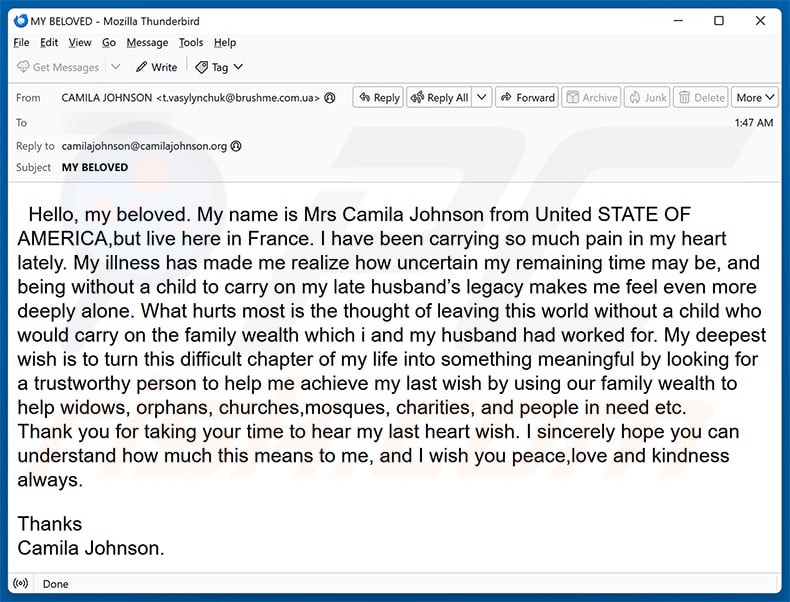Reply to Camila Johnson's email
Screen dimensions: 790x602
click(378, 98)
